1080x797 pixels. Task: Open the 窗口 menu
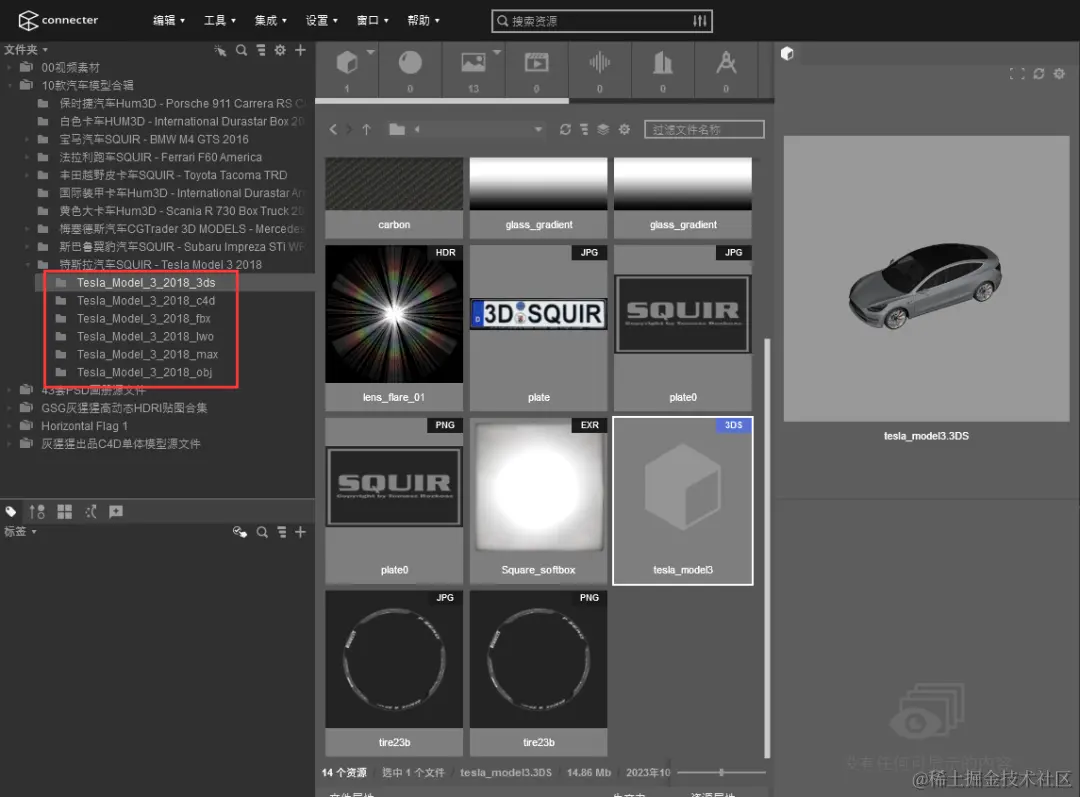373,21
